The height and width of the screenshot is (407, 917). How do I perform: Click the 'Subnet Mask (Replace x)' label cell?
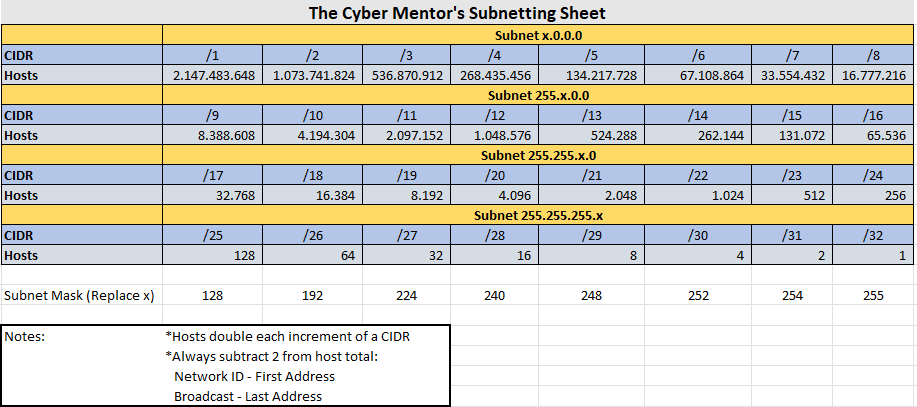[x=81, y=296]
